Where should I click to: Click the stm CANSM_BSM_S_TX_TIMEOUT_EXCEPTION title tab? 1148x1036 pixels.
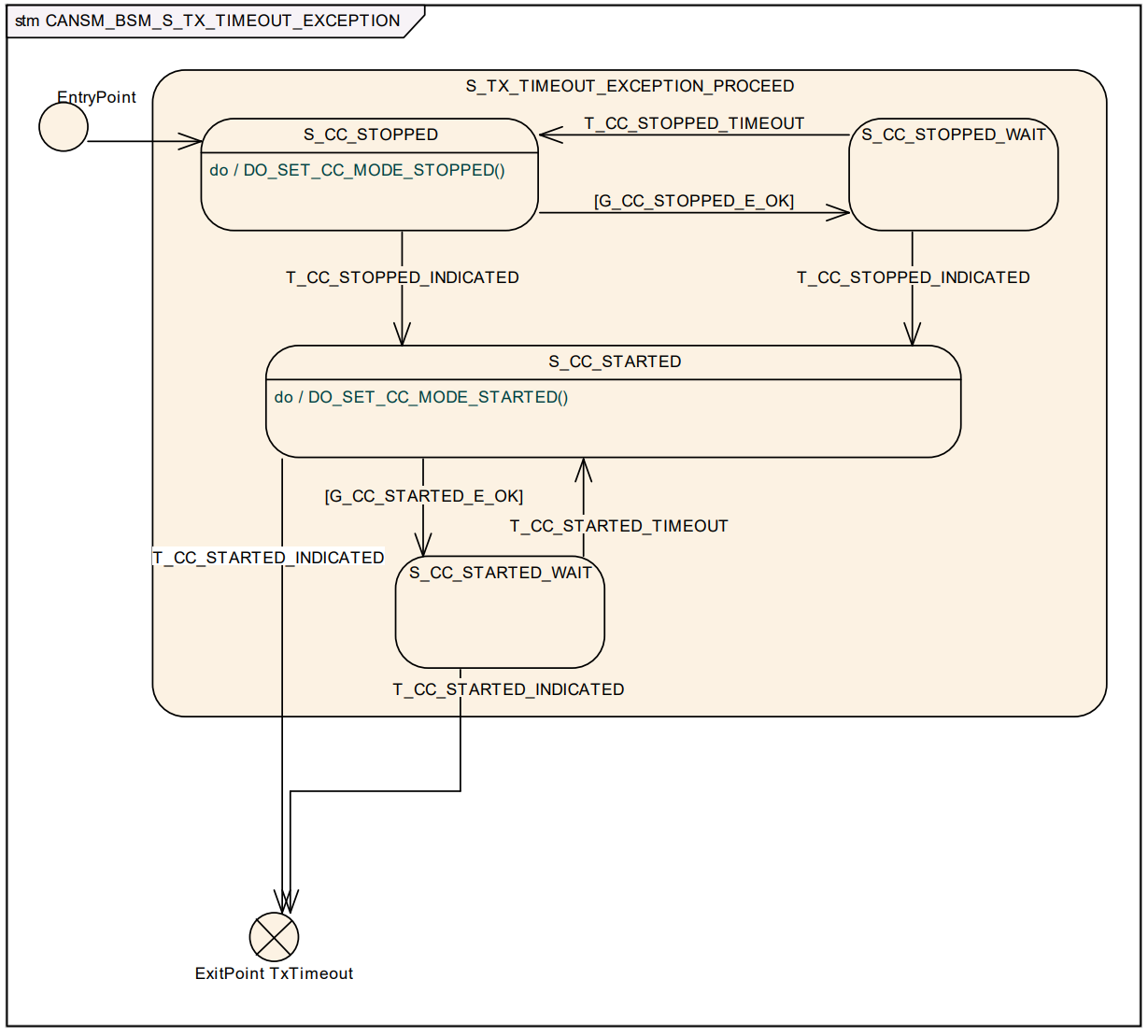point(207,20)
